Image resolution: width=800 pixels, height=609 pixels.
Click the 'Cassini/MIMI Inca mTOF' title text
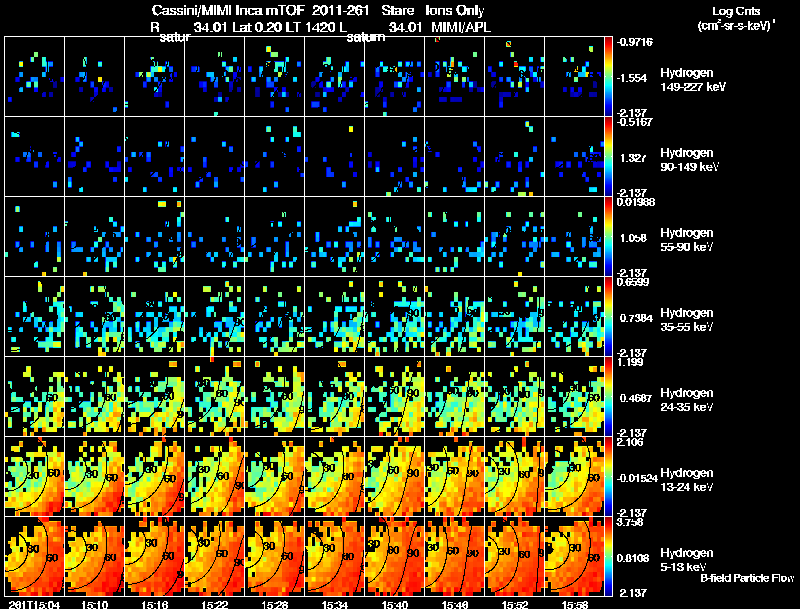point(228,11)
